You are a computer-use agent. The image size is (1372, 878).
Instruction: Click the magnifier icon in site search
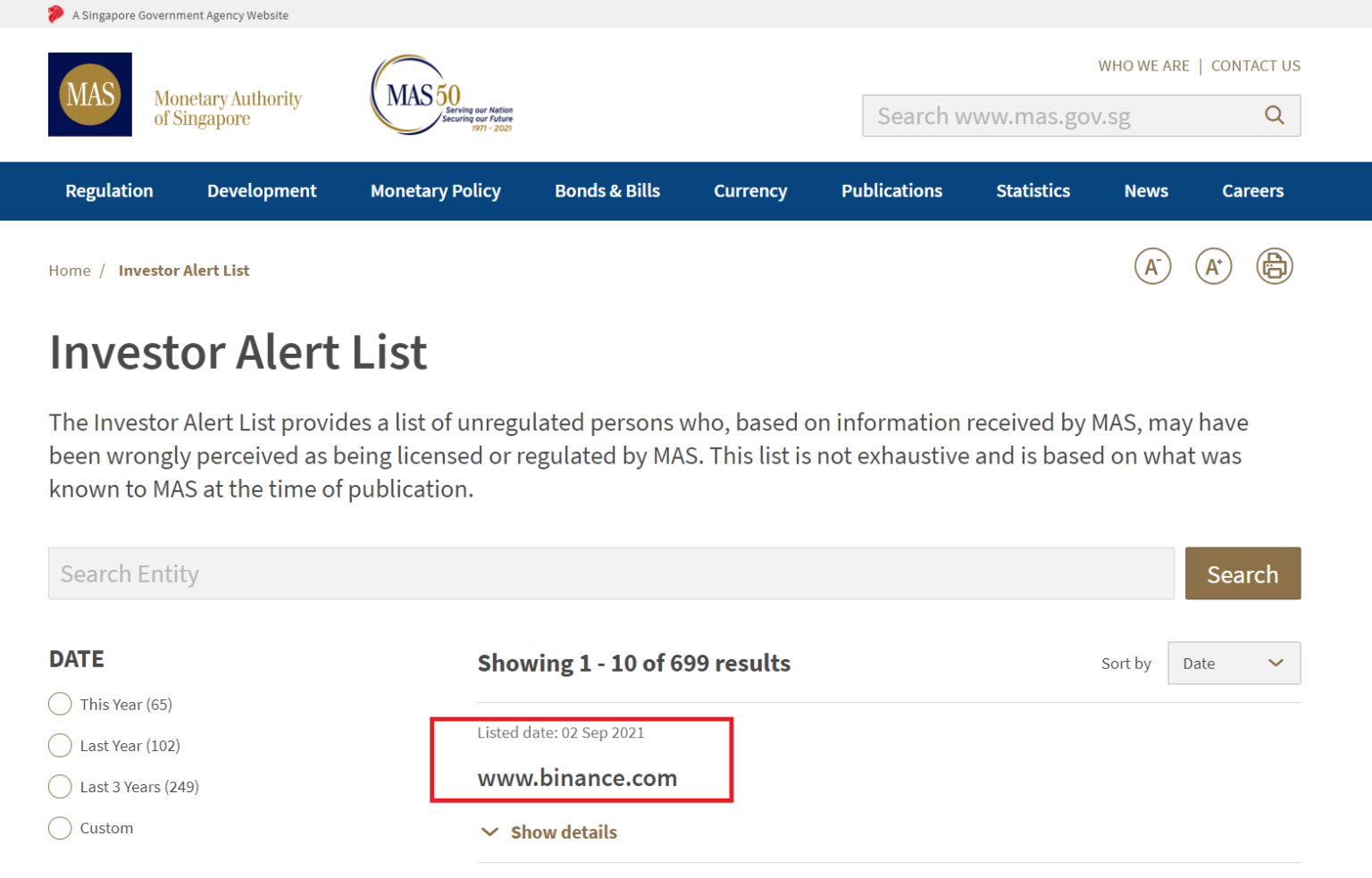[x=1274, y=115]
